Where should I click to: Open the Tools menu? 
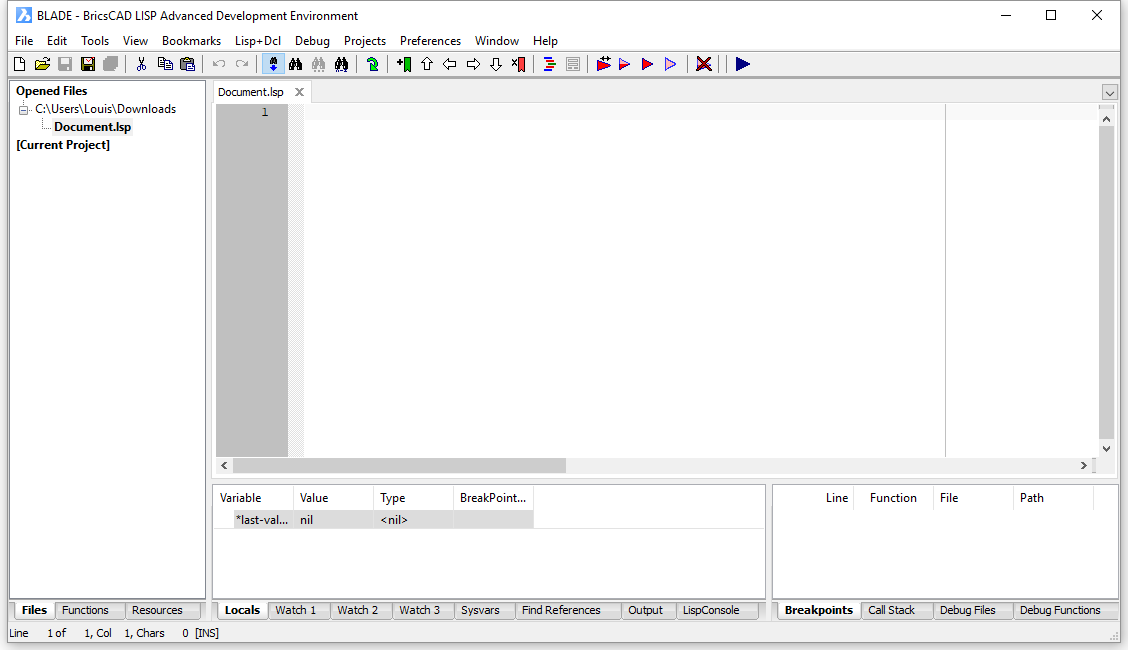(x=95, y=41)
